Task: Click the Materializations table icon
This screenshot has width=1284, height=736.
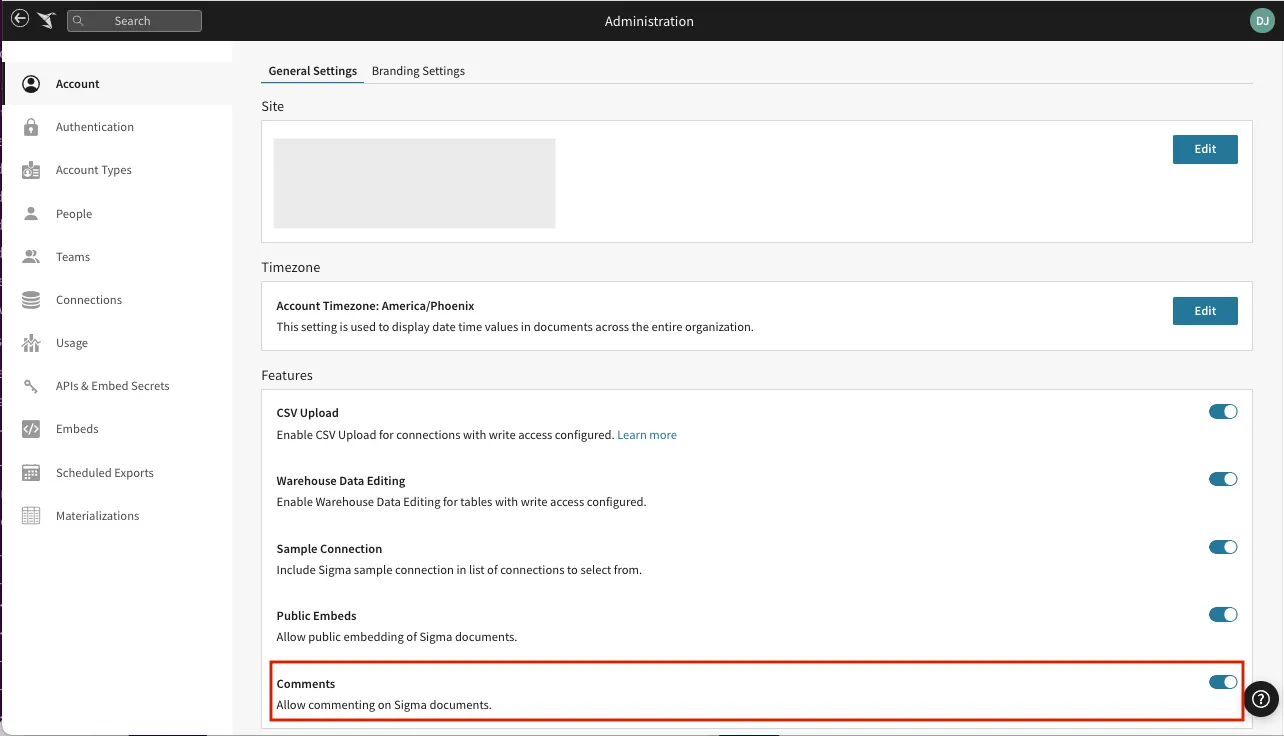Action: pyautogui.click(x=31, y=516)
